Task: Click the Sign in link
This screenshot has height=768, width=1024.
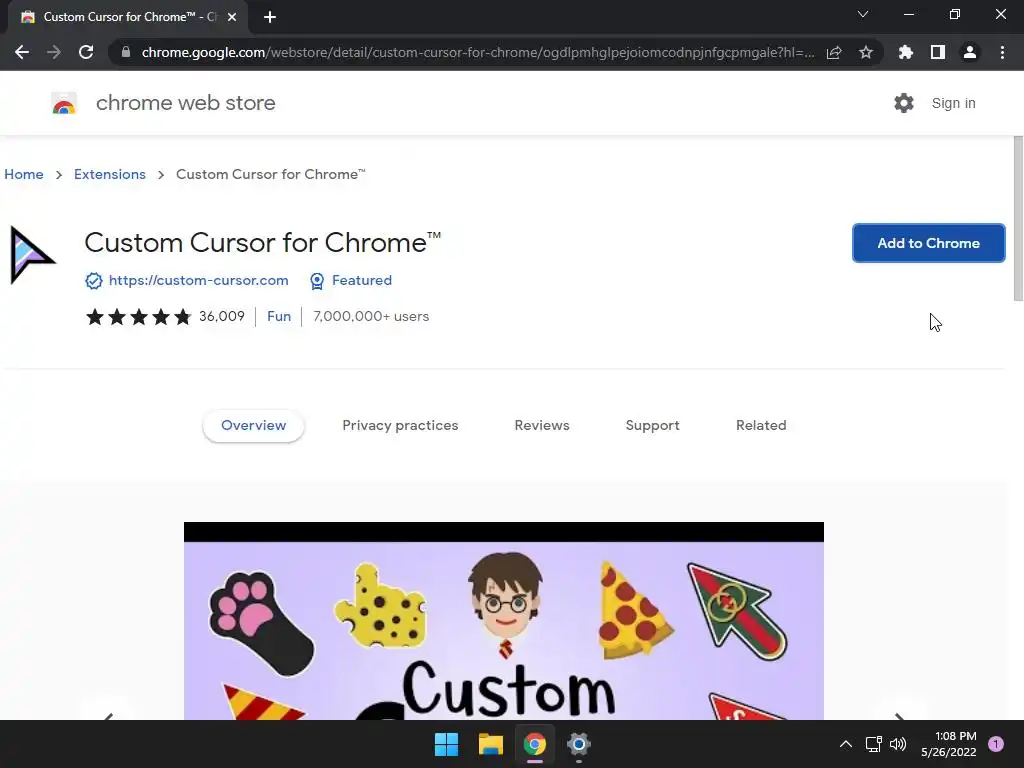Action: coord(953,103)
